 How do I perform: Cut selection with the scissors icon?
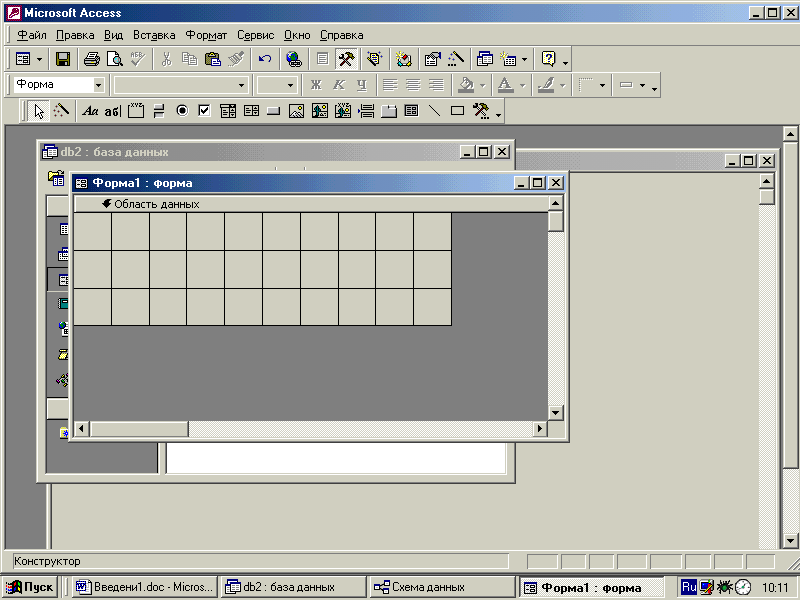pos(166,59)
